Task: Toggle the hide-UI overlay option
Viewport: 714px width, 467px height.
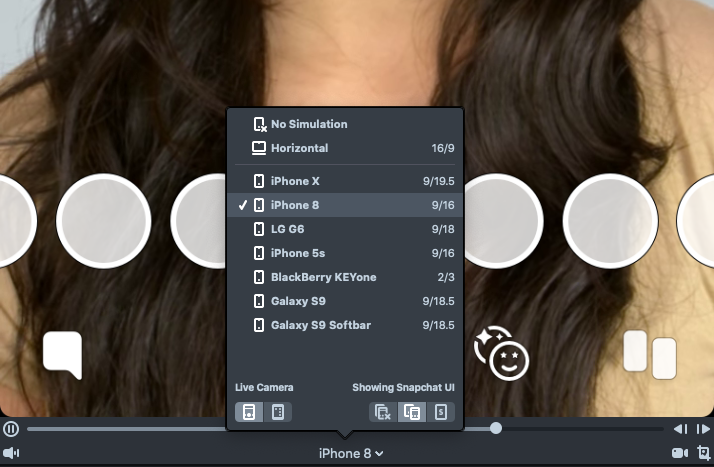Action: click(x=383, y=412)
